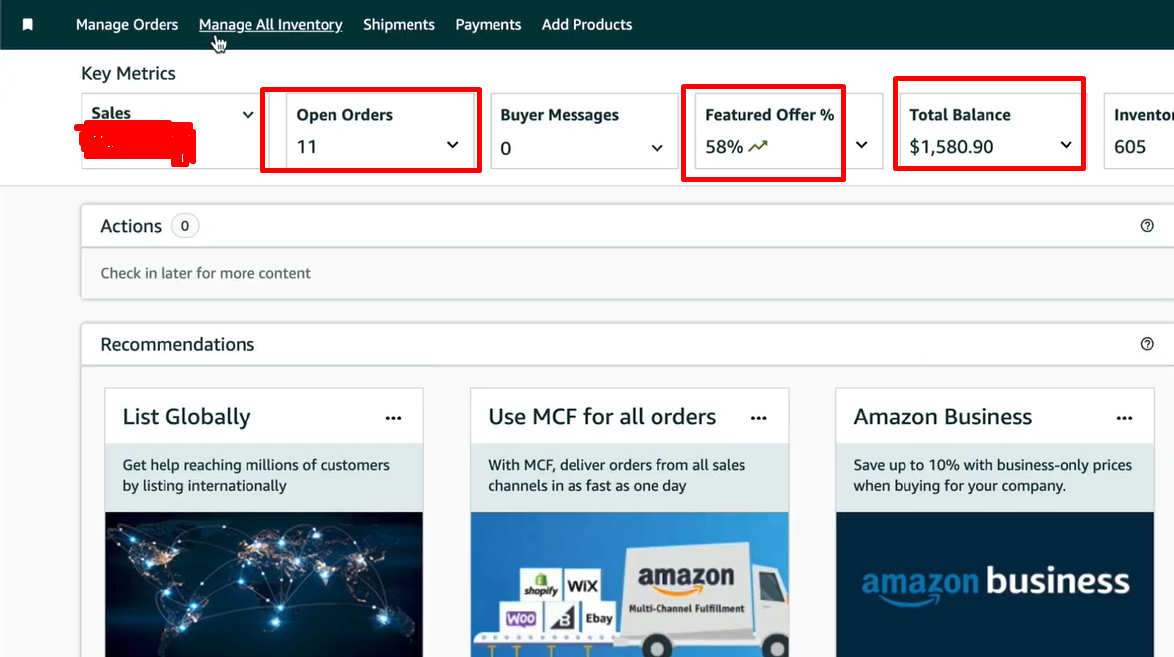Open three-dot menu on Amazon Business card

click(1124, 418)
